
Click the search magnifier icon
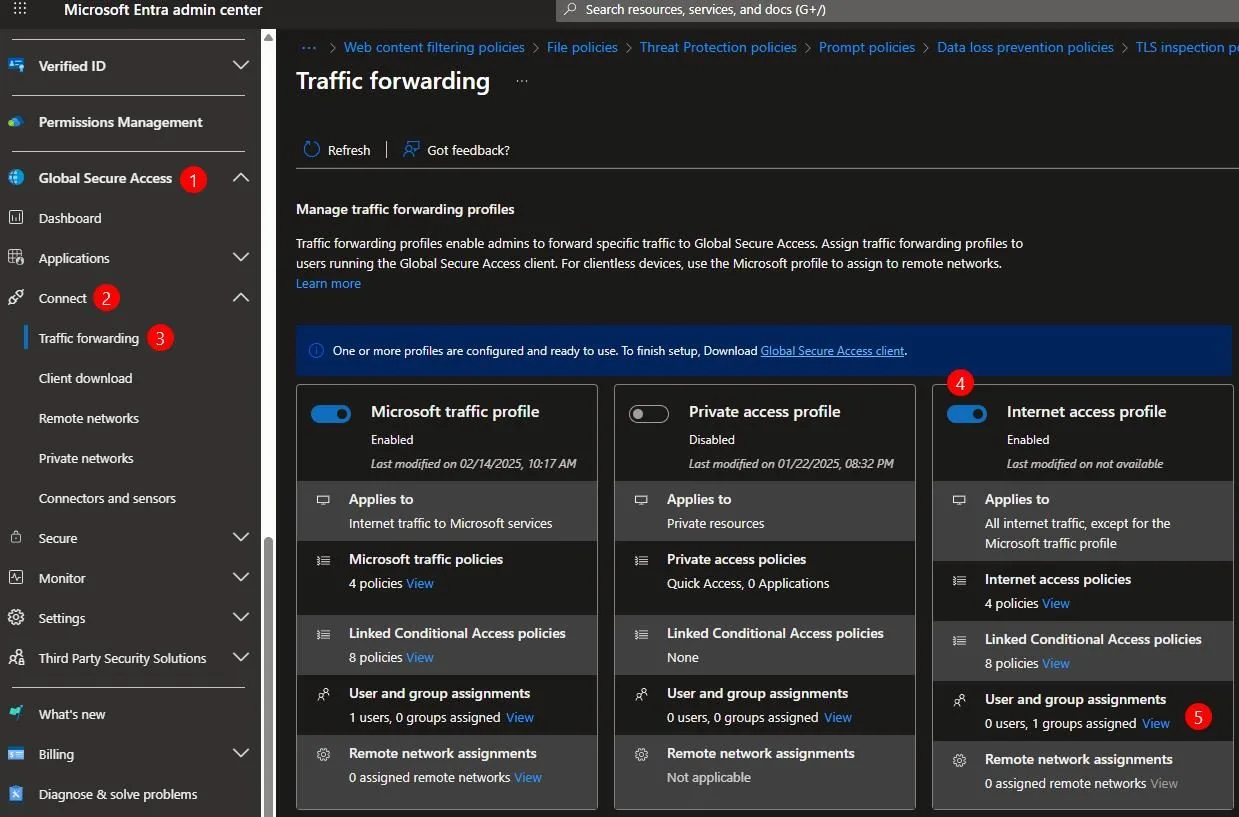(x=570, y=9)
